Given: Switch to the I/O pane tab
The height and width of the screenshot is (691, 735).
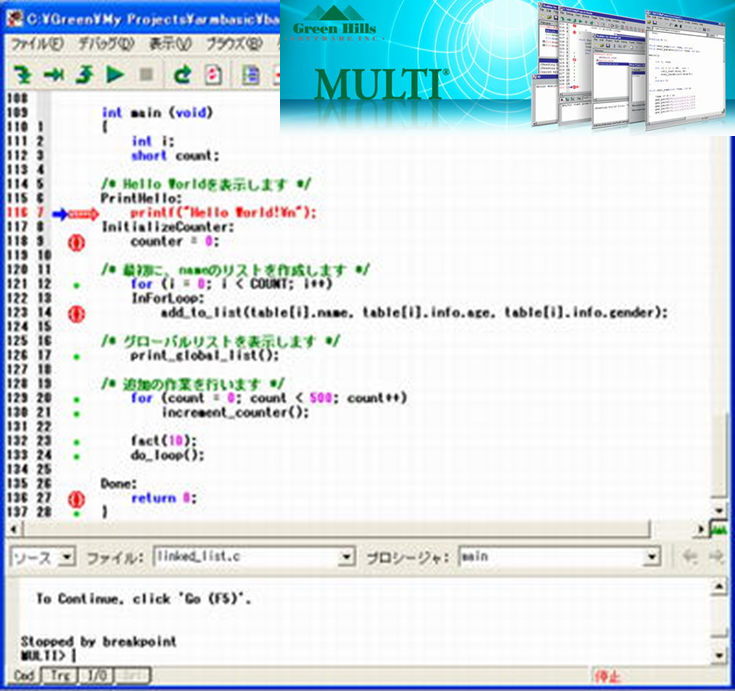Looking at the screenshot, I should (x=97, y=676).
